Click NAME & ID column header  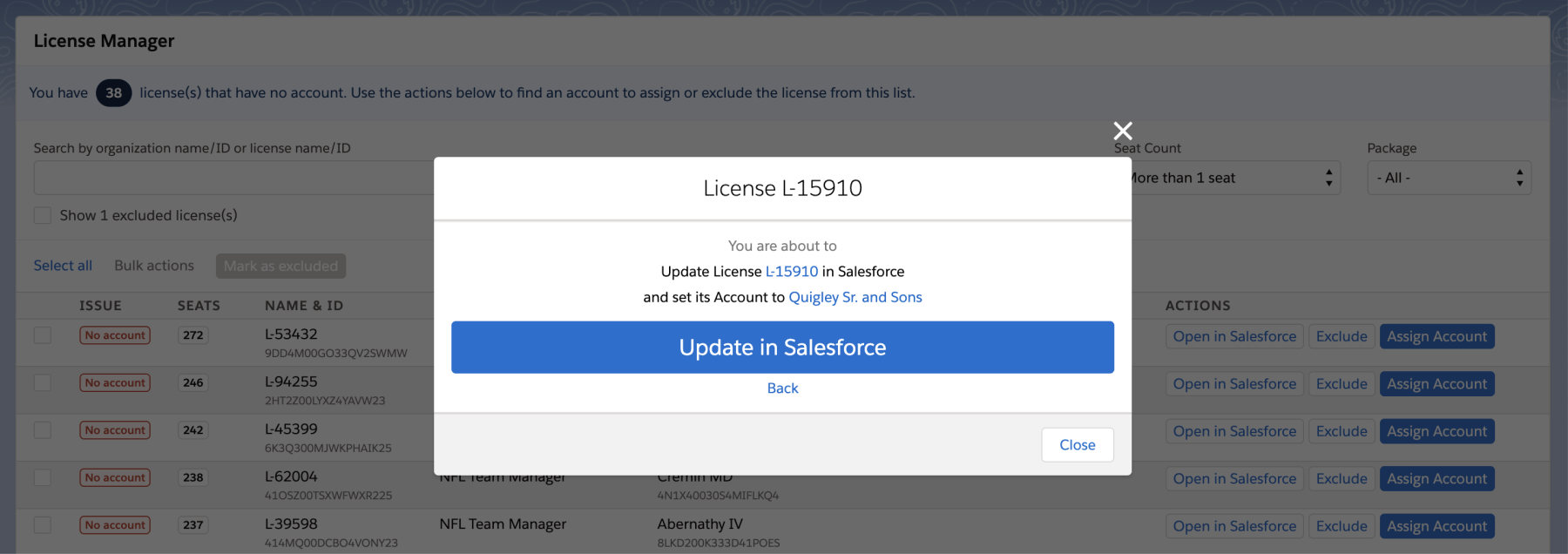(x=304, y=306)
